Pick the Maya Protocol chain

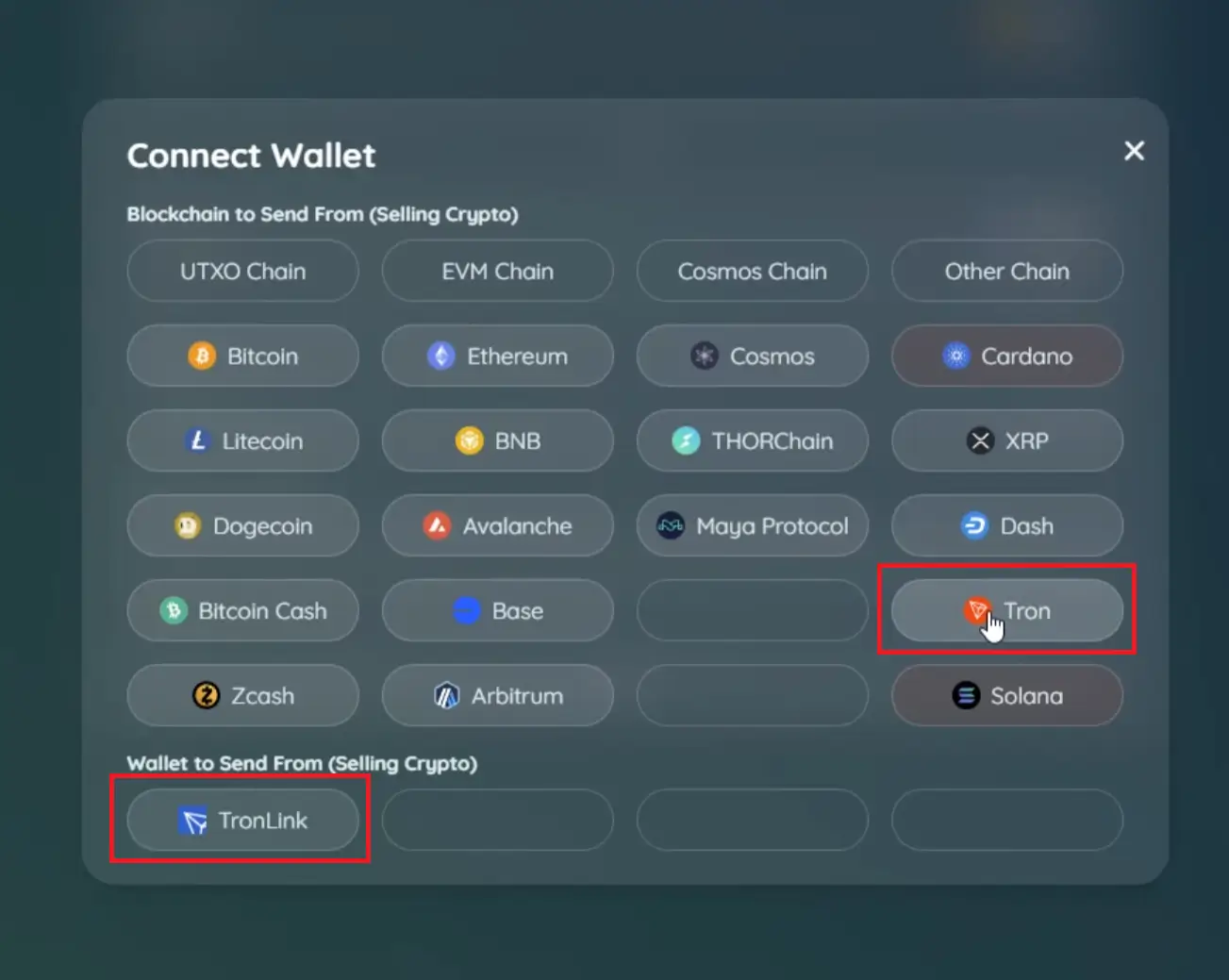752,526
